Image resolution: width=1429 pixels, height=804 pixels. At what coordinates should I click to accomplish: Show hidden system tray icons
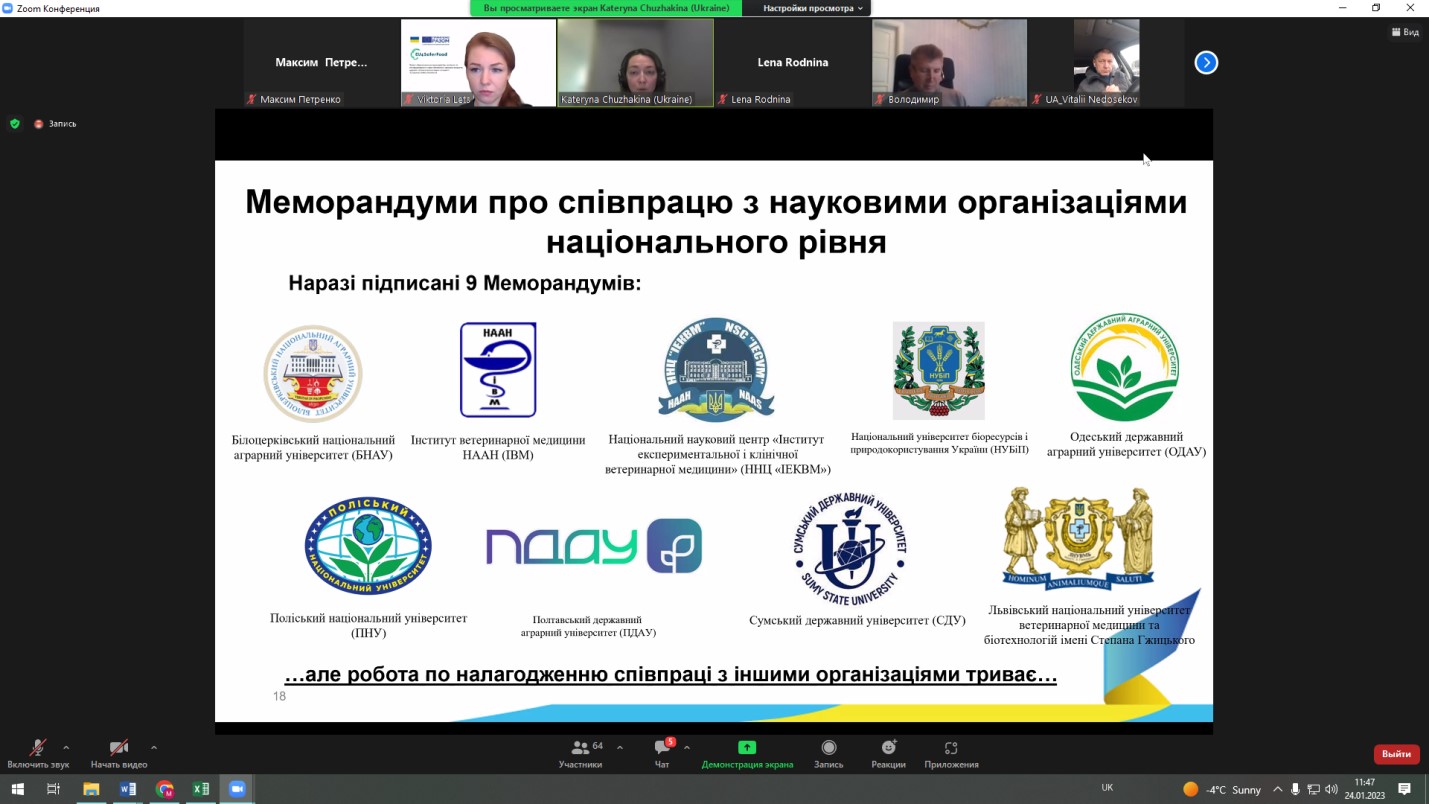tap(1277, 790)
